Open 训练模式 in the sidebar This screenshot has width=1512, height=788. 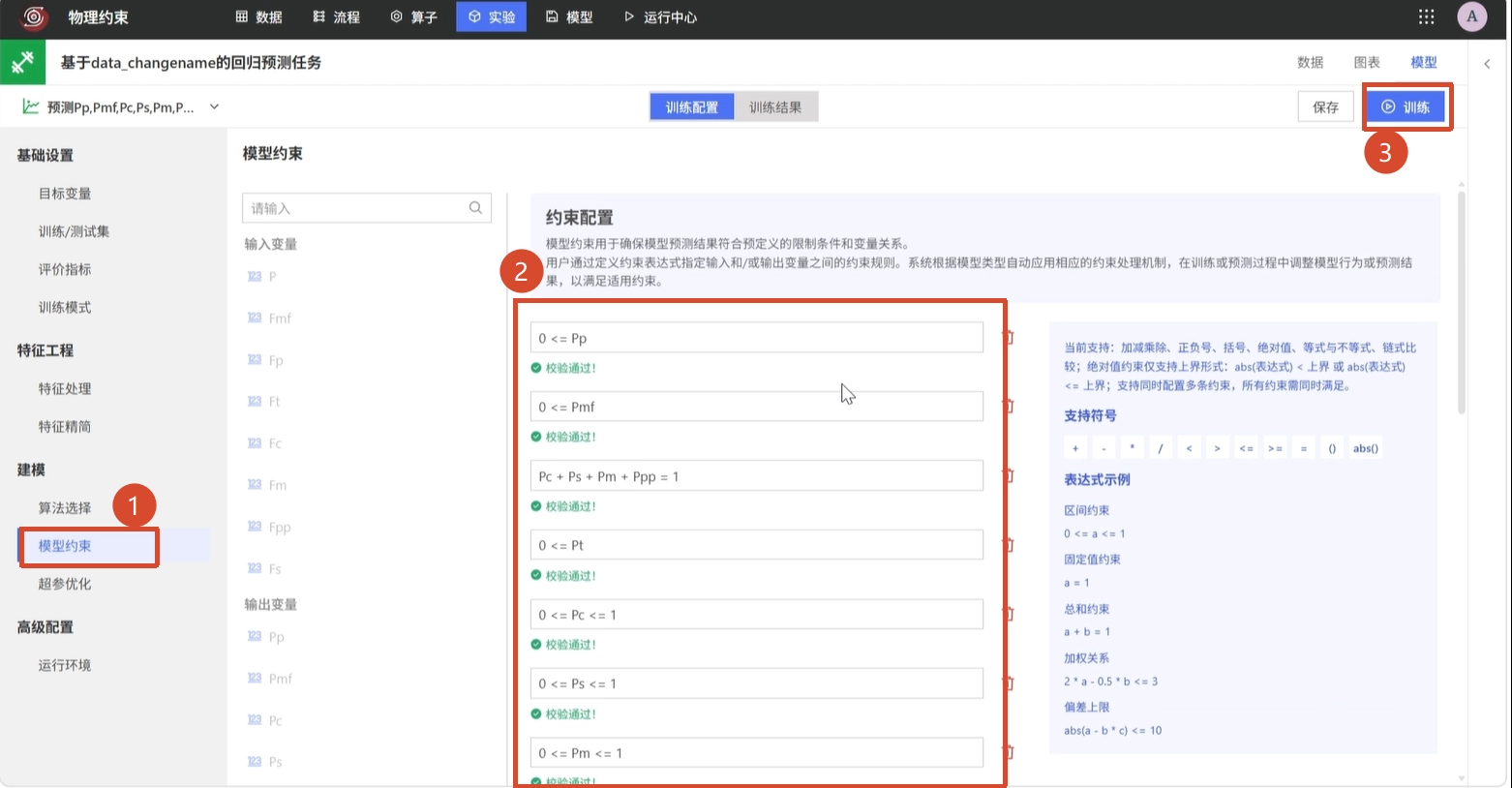tap(65, 307)
